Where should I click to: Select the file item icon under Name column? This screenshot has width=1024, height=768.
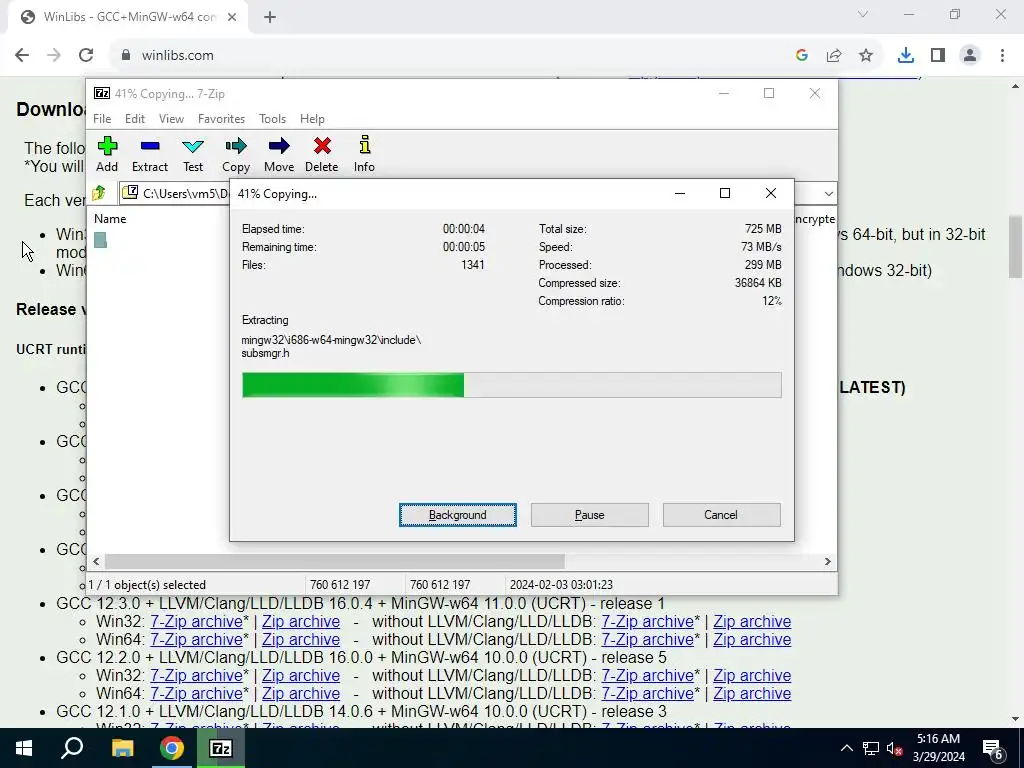click(100, 240)
